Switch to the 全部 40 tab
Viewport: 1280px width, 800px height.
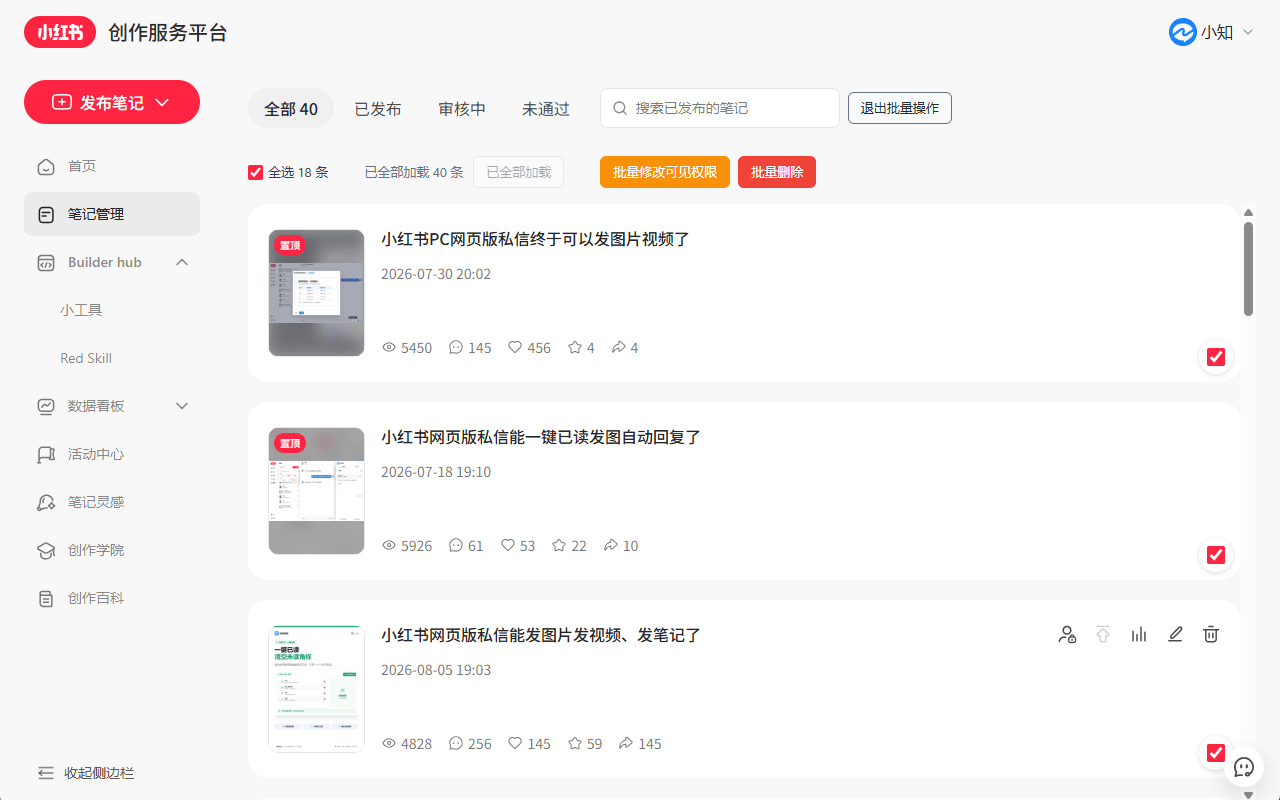(x=291, y=109)
